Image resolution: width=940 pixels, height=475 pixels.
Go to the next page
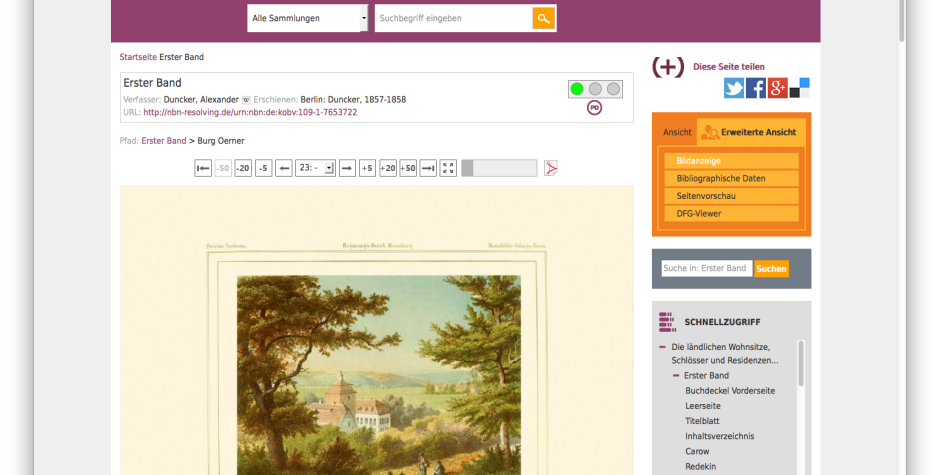click(347, 169)
